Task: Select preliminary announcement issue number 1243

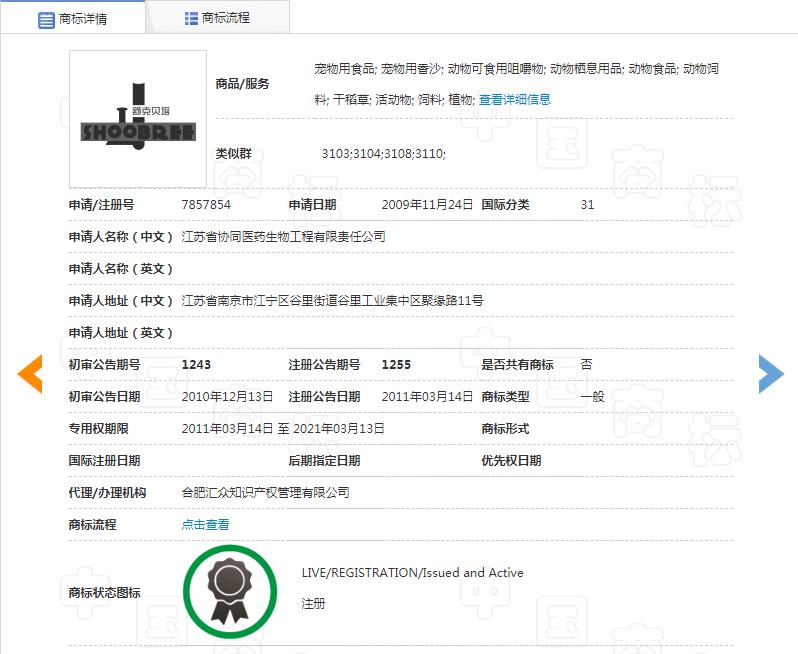Action: click(x=196, y=364)
